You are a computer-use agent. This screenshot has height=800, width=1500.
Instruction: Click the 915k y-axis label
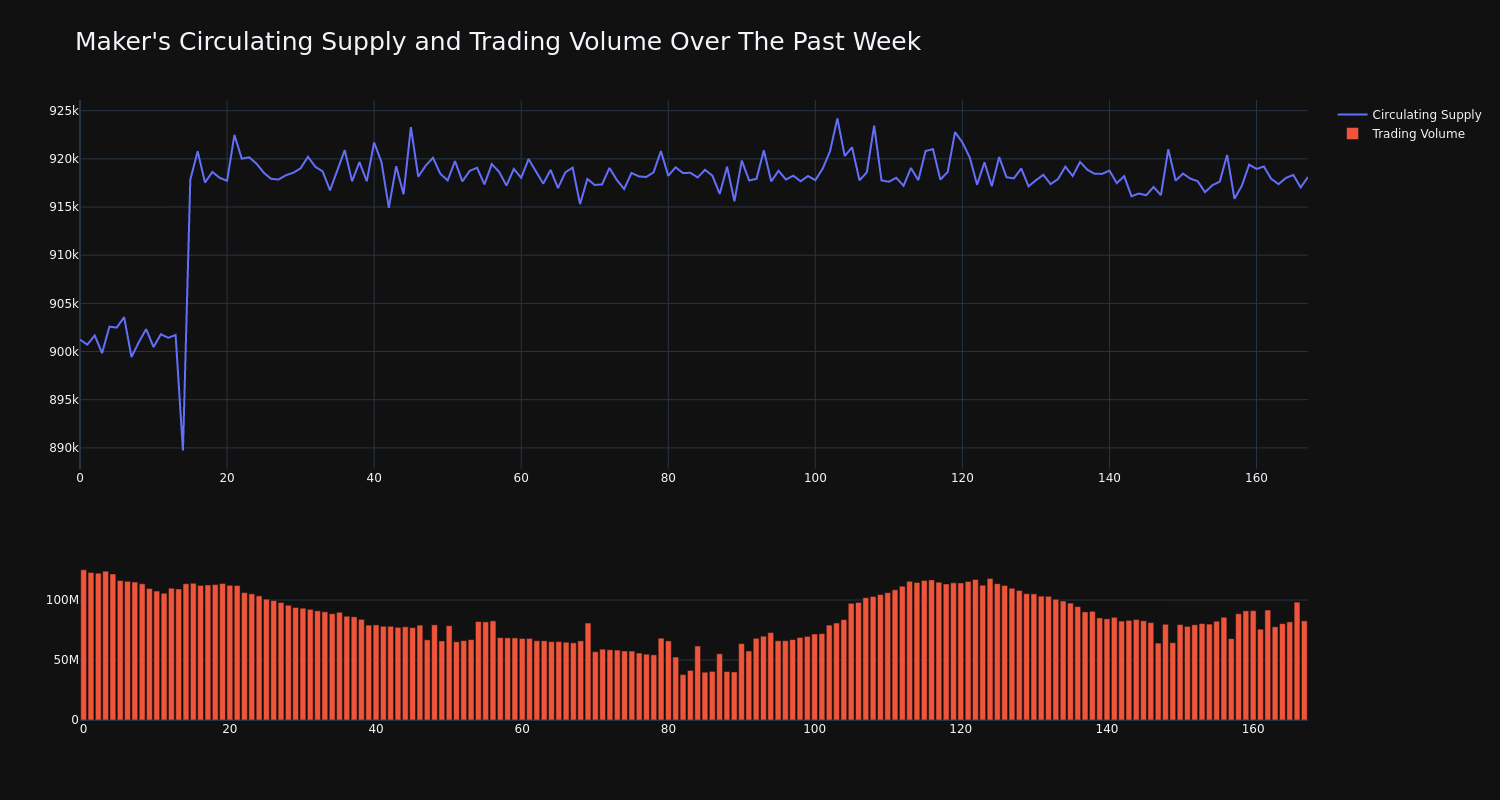[63, 207]
